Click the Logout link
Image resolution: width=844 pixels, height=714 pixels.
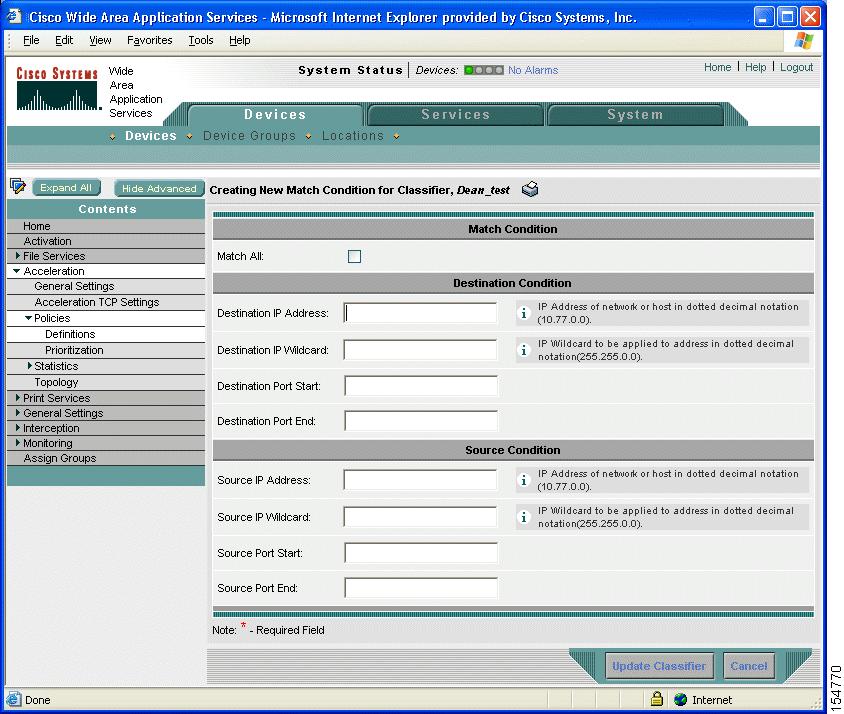pos(797,67)
